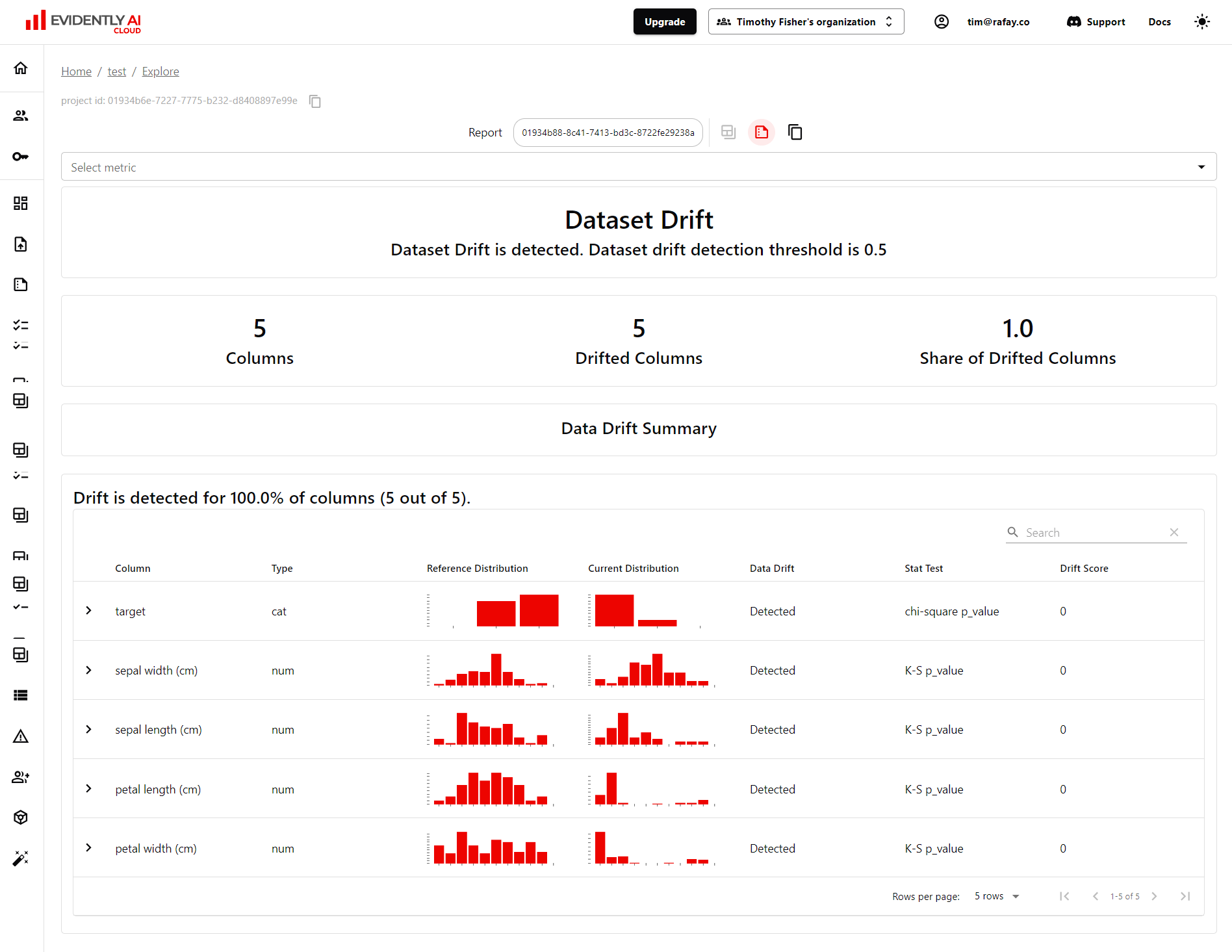The image size is (1232, 952).
Task: Click the tim@rafay.co account email
Action: (x=998, y=21)
